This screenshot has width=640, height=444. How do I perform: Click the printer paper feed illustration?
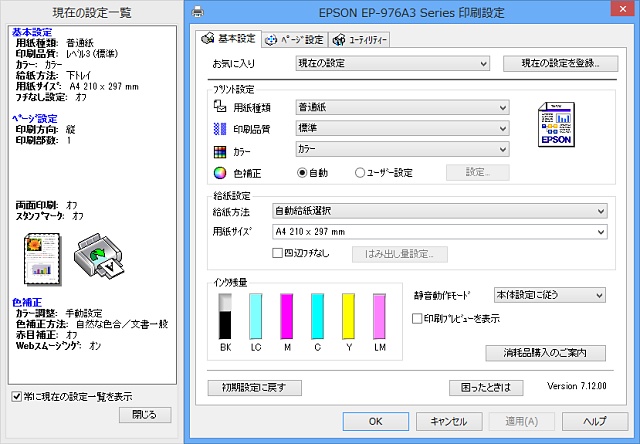[98, 256]
